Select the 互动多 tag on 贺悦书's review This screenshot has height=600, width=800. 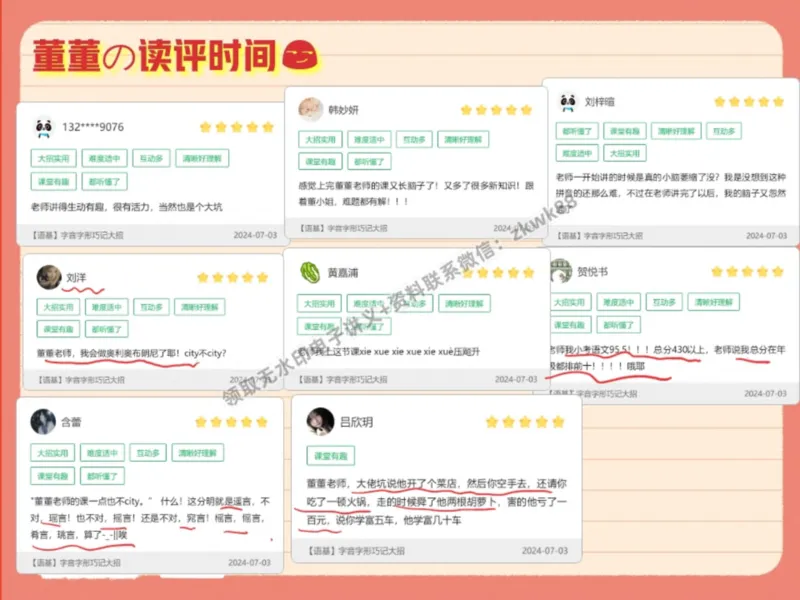(664, 302)
